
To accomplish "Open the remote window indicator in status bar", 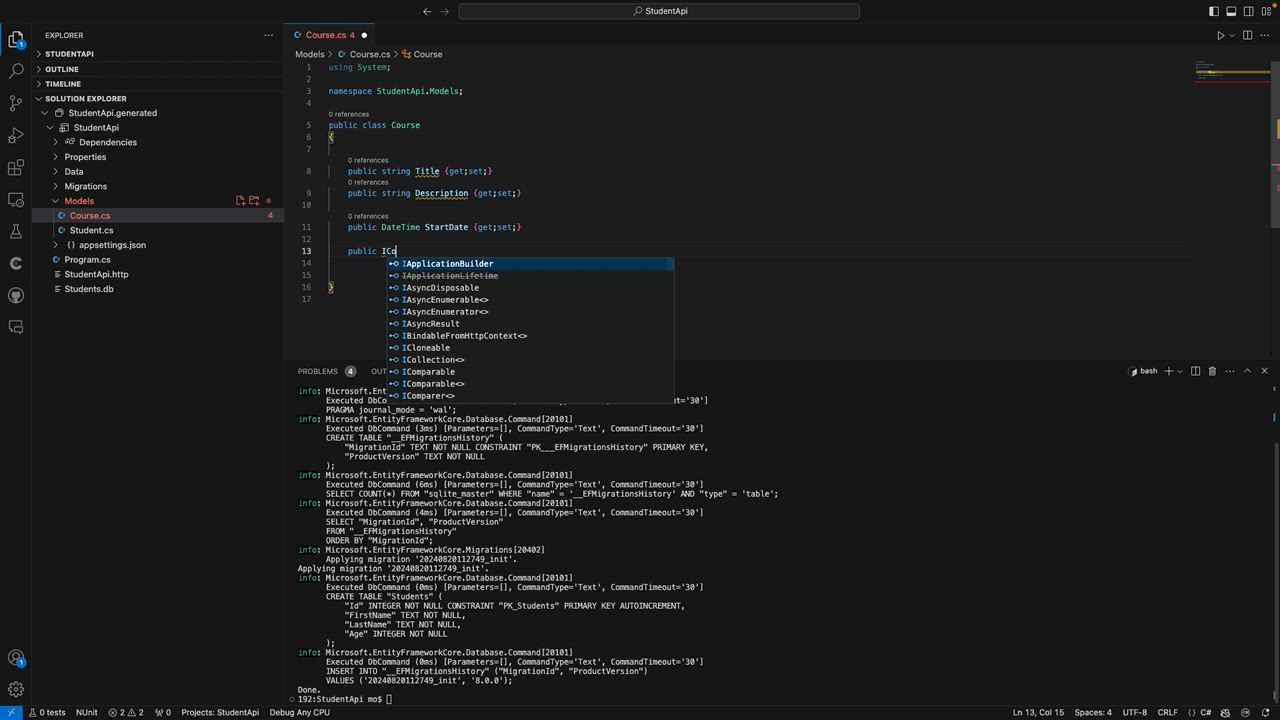I will tap(11, 712).
